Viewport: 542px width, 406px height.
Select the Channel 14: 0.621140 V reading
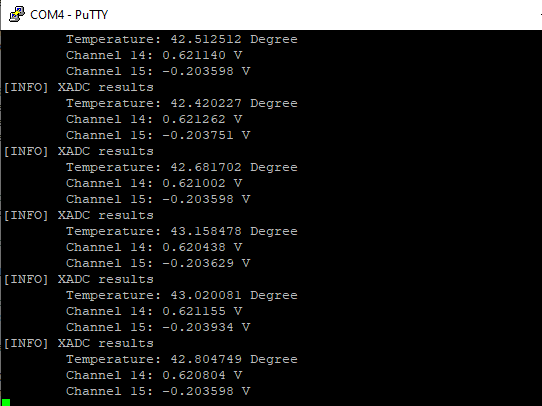[154, 55]
